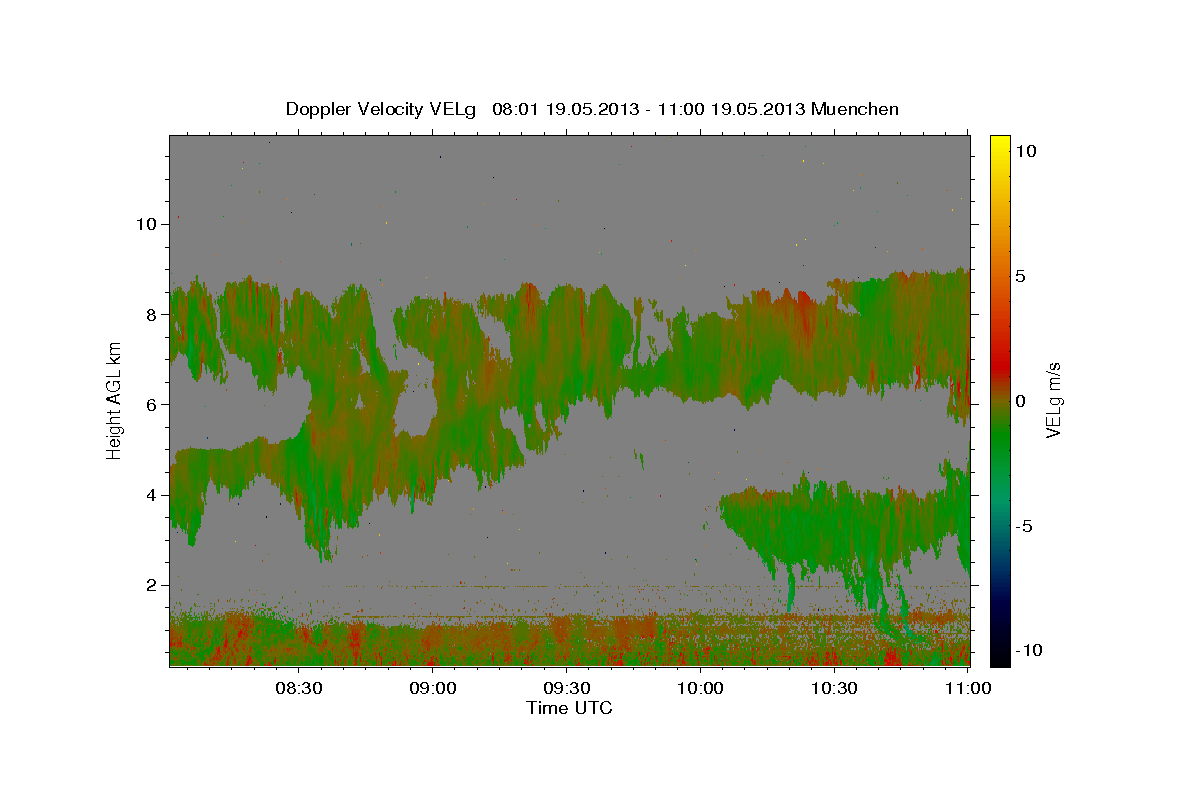Click the colorbar tick label -10
Viewport: 1200px width, 800px height.
click(1029, 651)
